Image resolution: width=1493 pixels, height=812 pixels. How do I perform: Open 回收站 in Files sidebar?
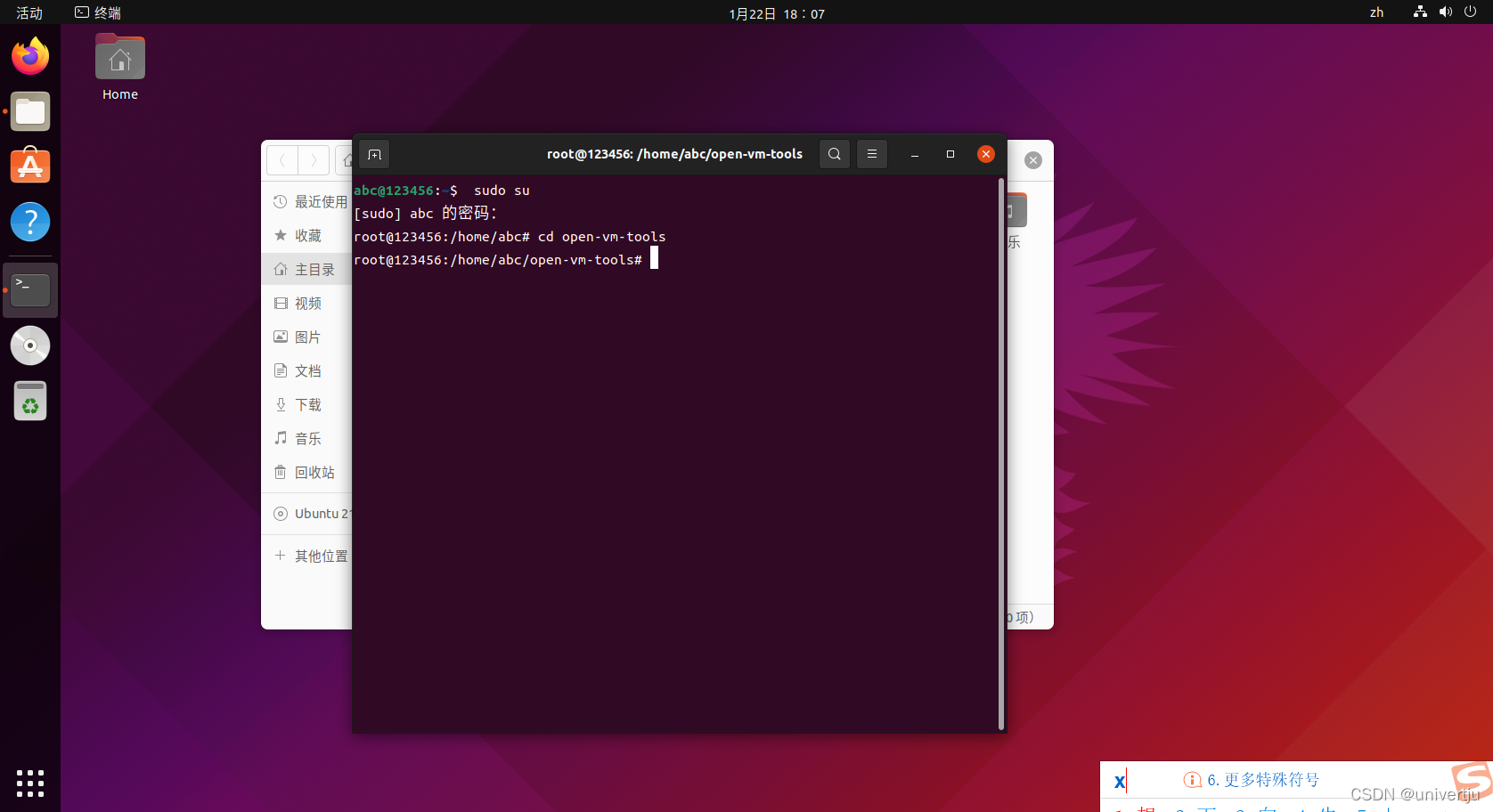(307, 473)
